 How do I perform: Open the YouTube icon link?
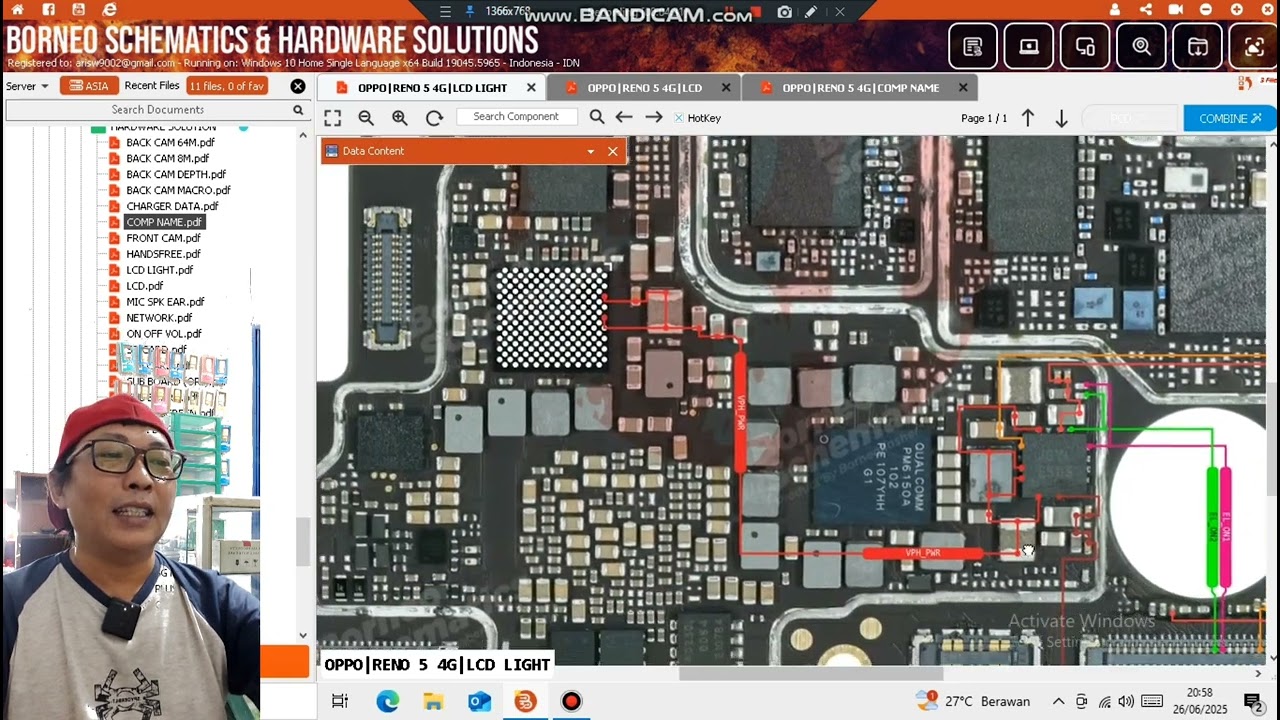[x=79, y=9]
